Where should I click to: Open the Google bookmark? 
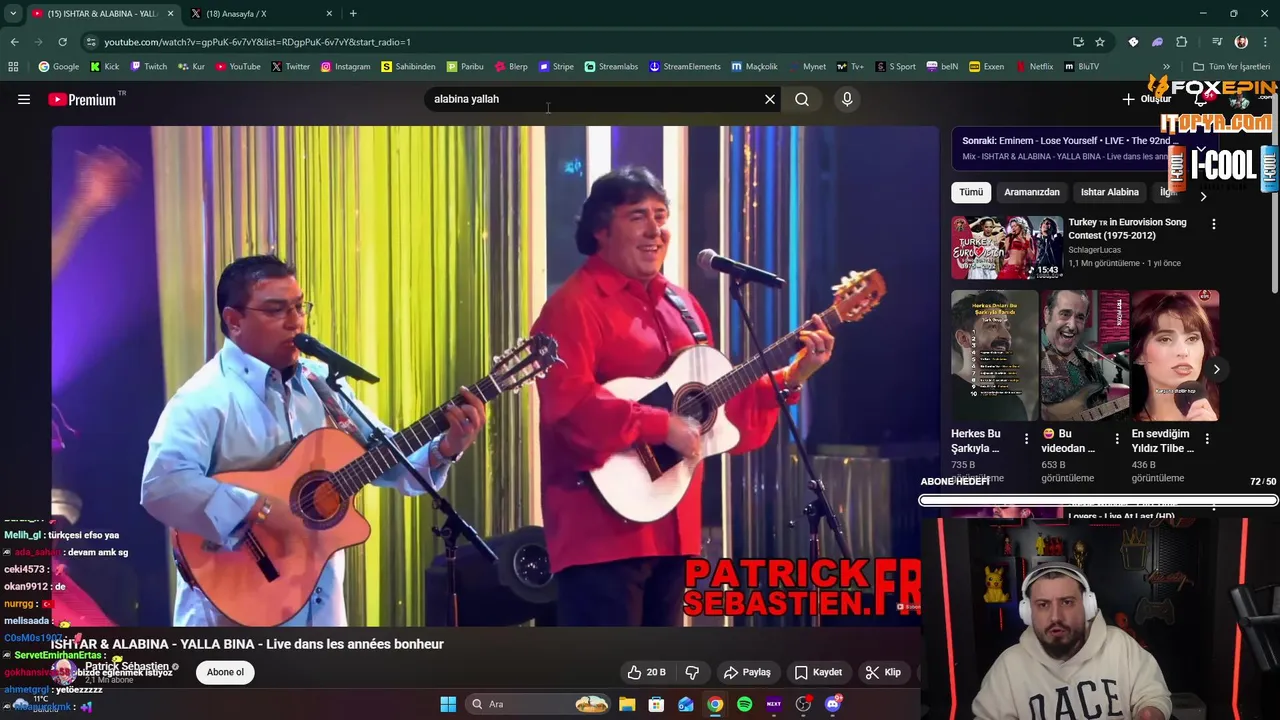(x=59, y=66)
